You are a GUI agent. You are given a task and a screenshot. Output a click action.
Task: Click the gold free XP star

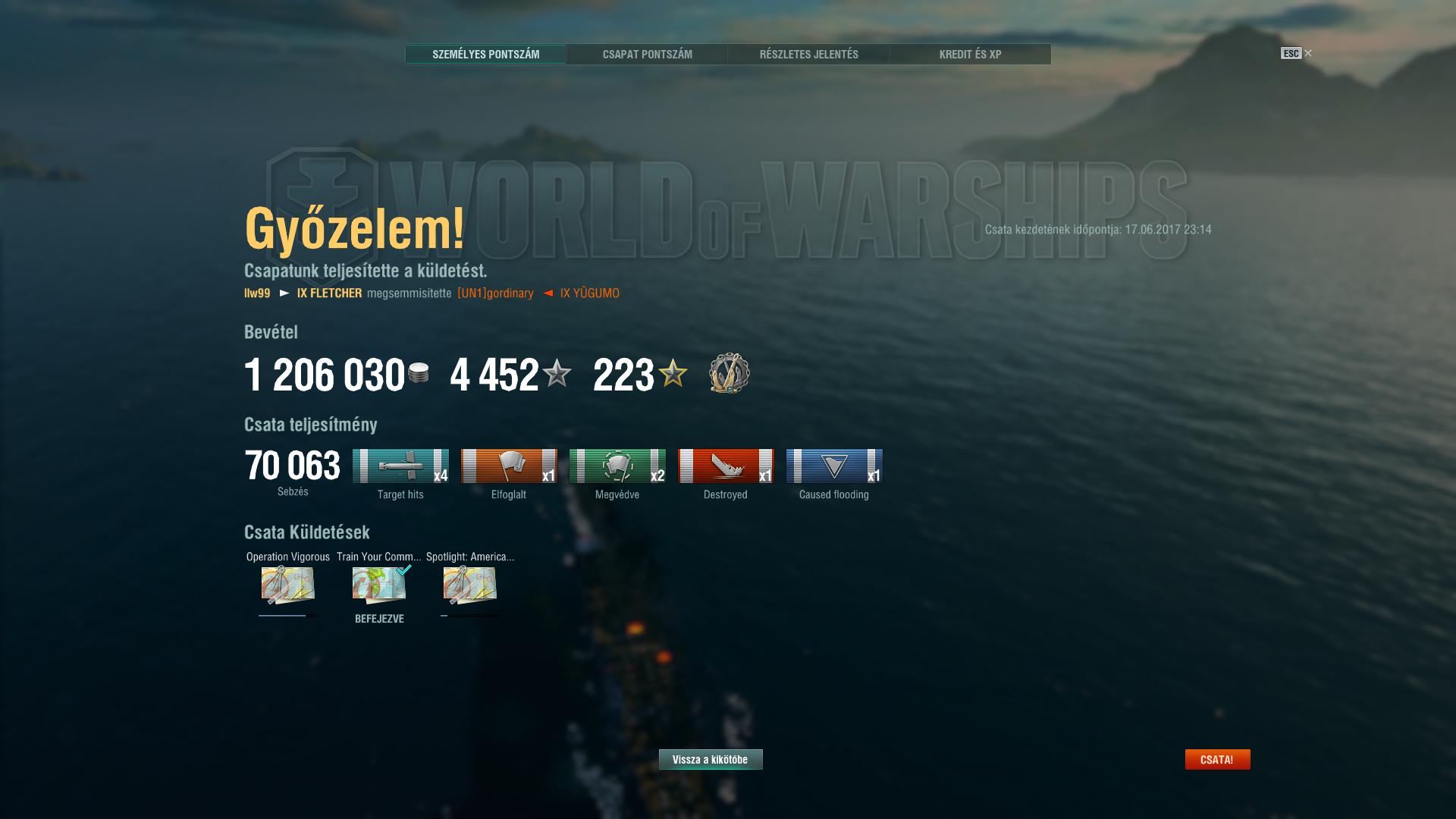pyautogui.click(x=673, y=373)
